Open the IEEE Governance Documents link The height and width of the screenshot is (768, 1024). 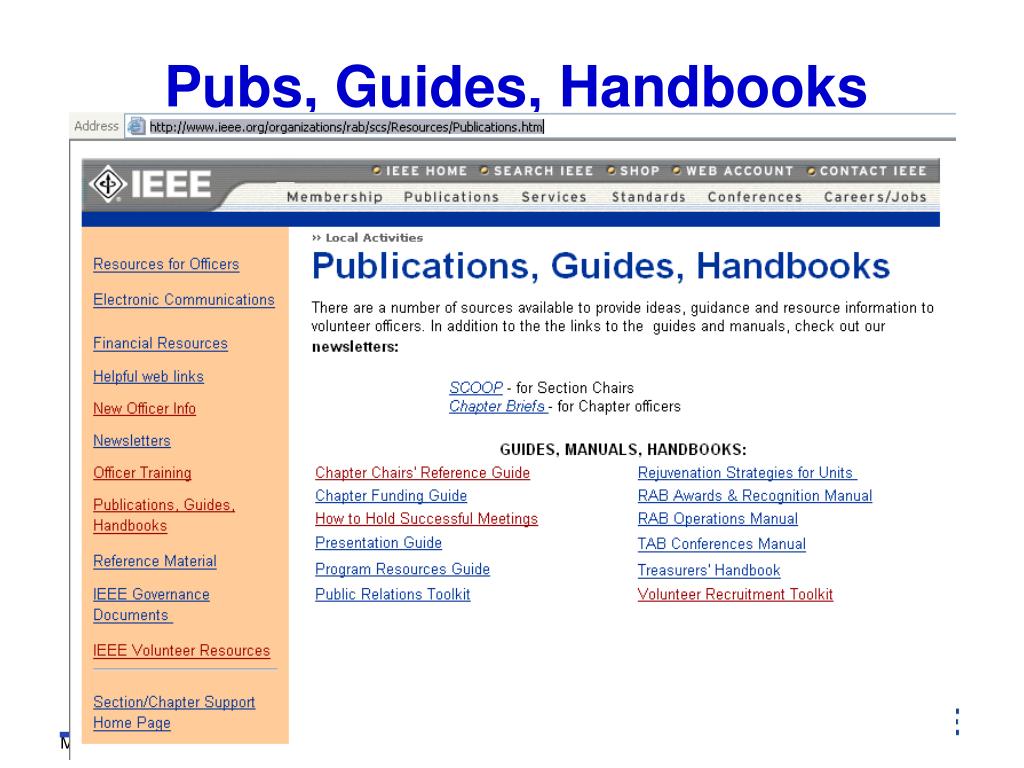(x=151, y=605)
